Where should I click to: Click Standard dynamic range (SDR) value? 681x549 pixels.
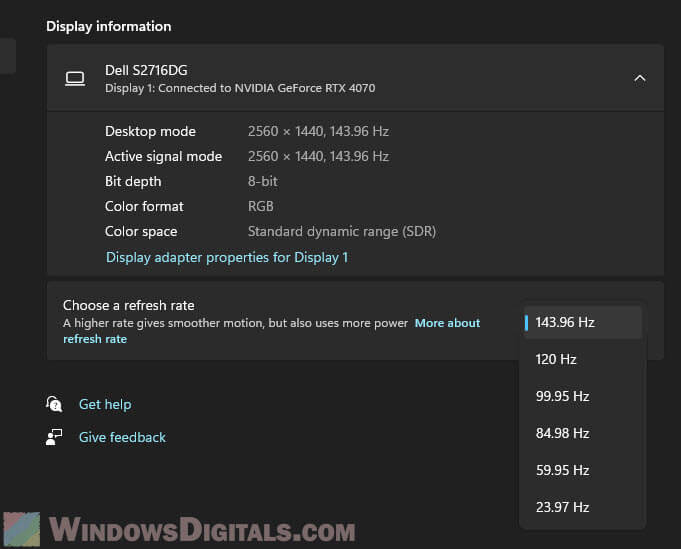342,232
